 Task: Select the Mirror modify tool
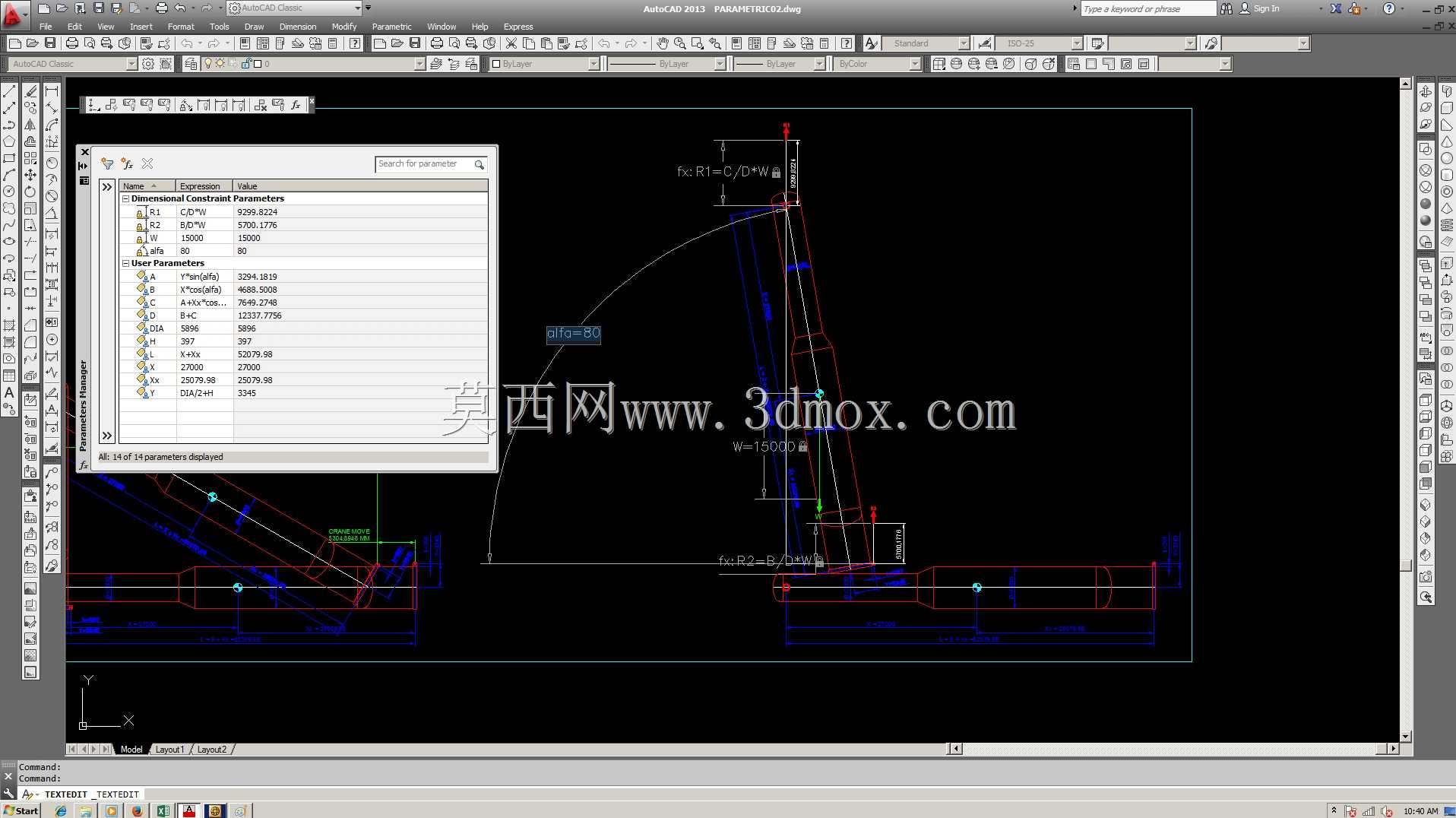[x=30, y=125]
